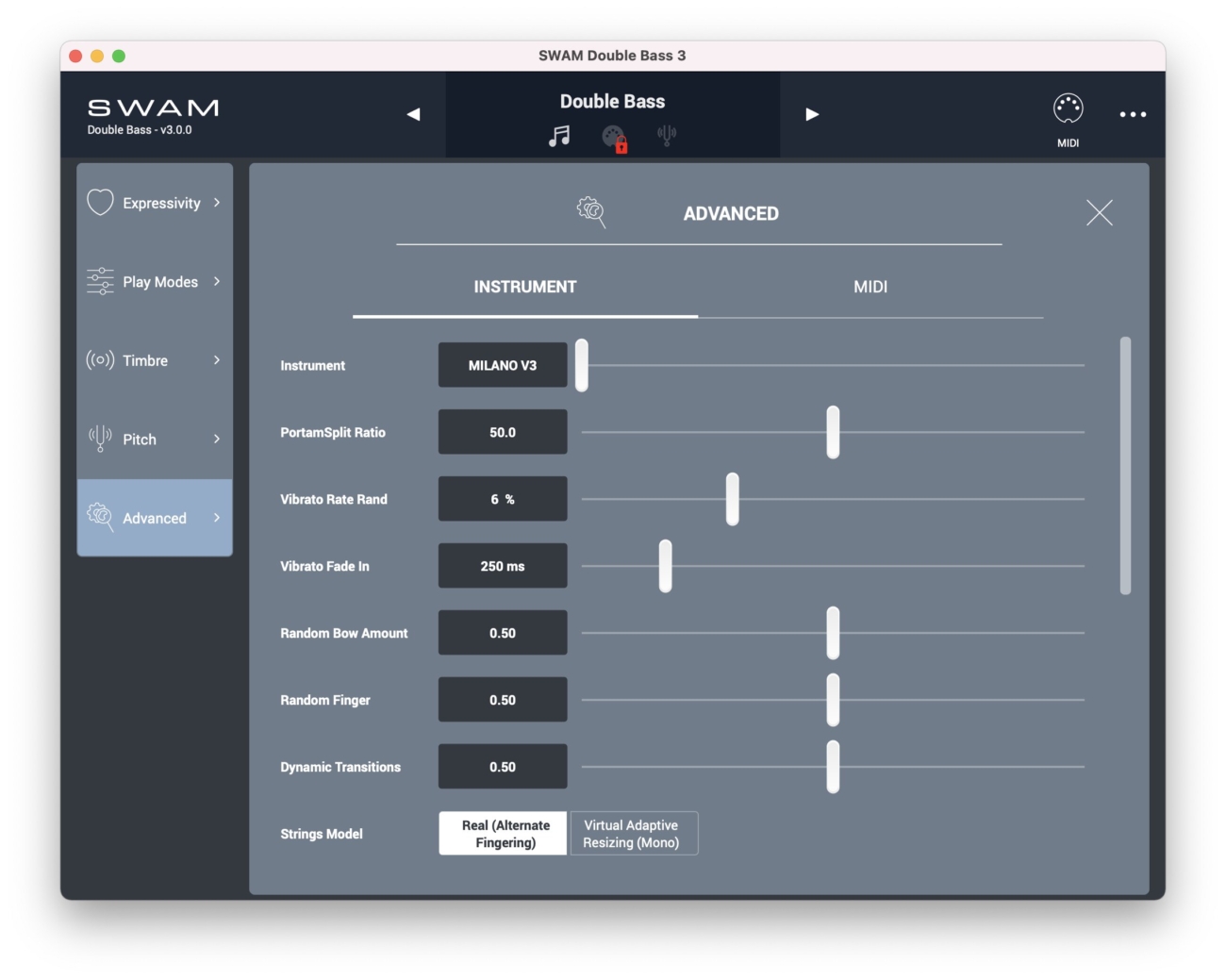Select Virtual Adaptive Resizing (Mono) option
Viewport: 1226px width, 980px height.
633,834
